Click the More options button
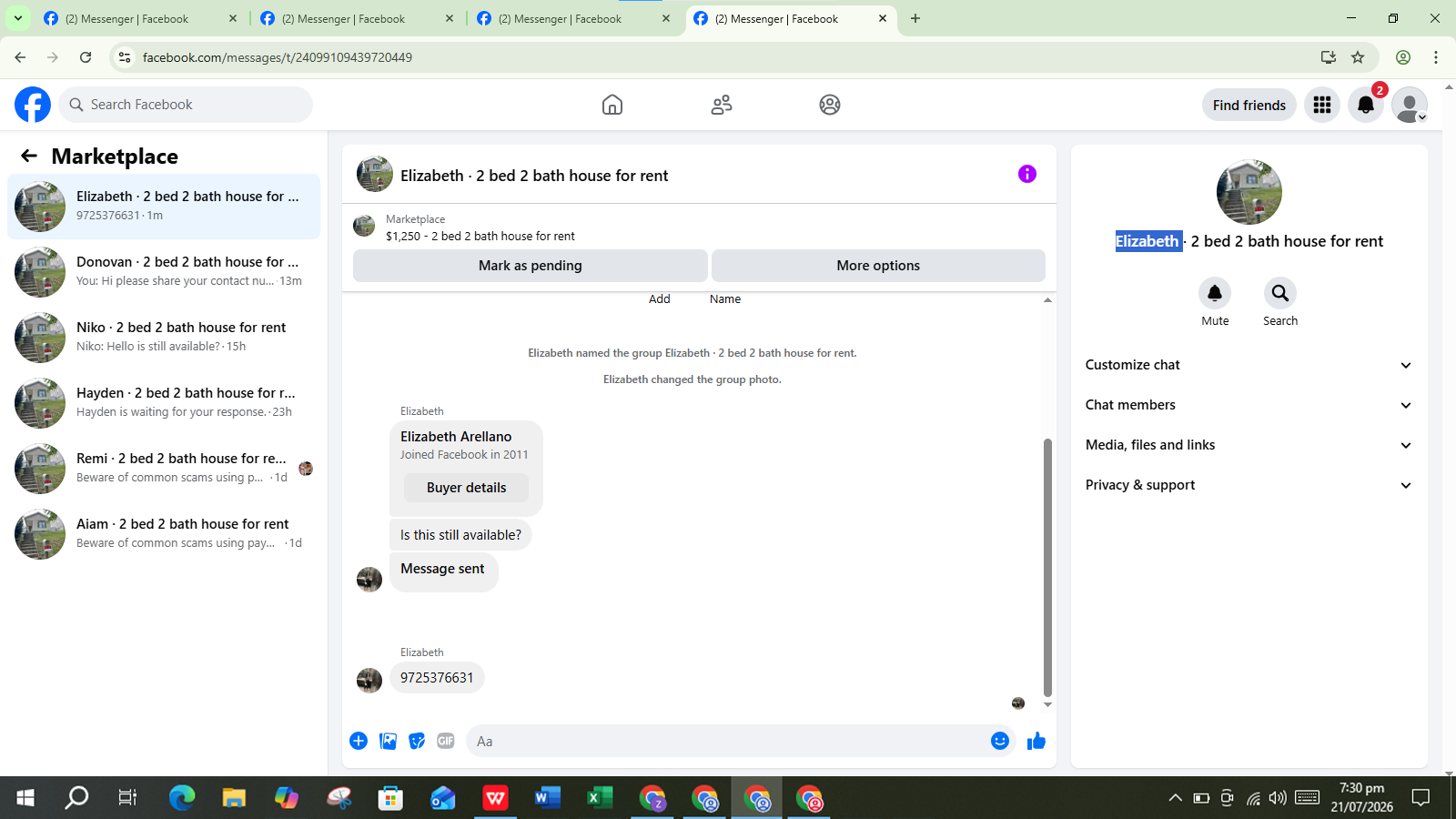This screenshot has height=819, width=1456. 878,266
